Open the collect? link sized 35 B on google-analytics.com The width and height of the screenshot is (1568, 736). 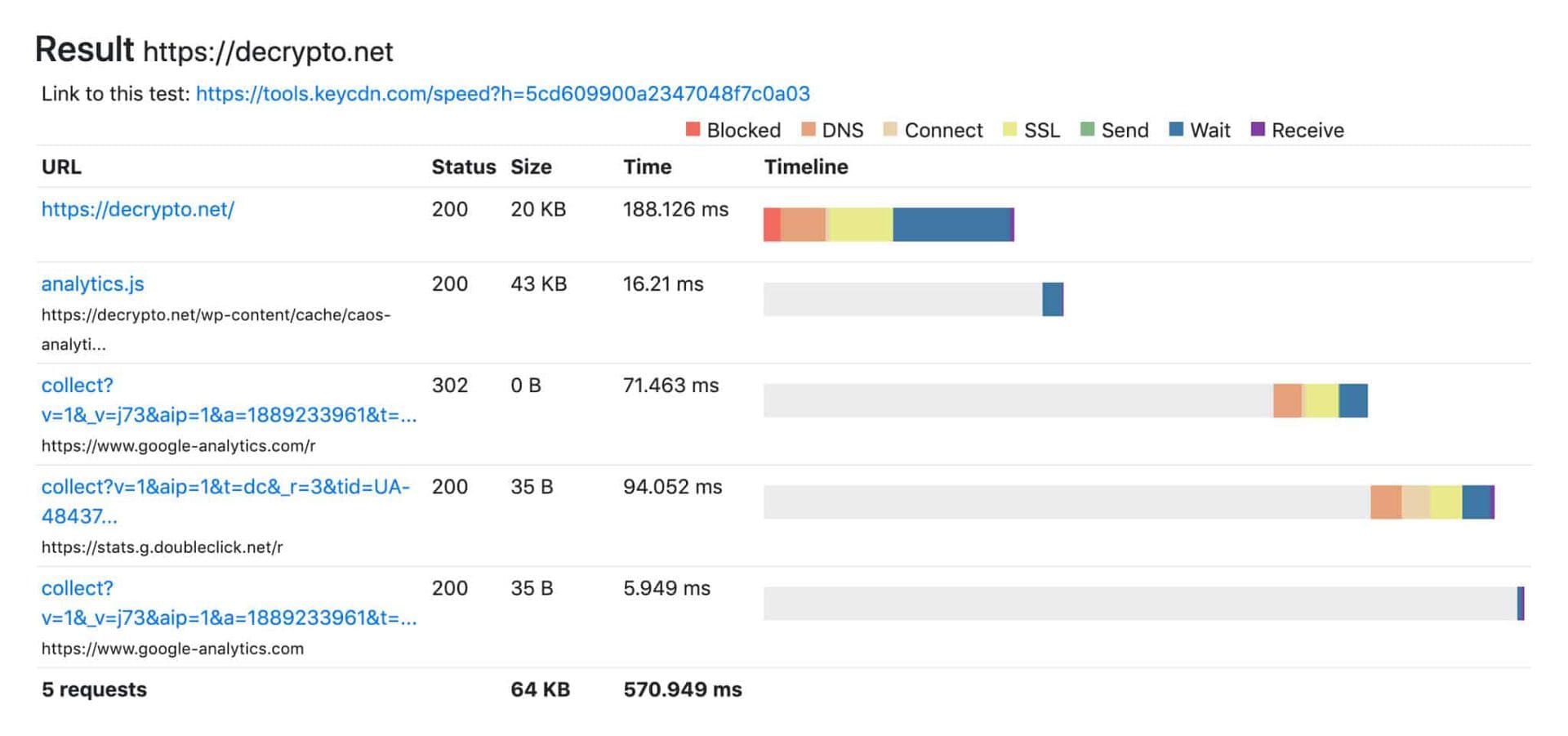[x=229, y=602]
